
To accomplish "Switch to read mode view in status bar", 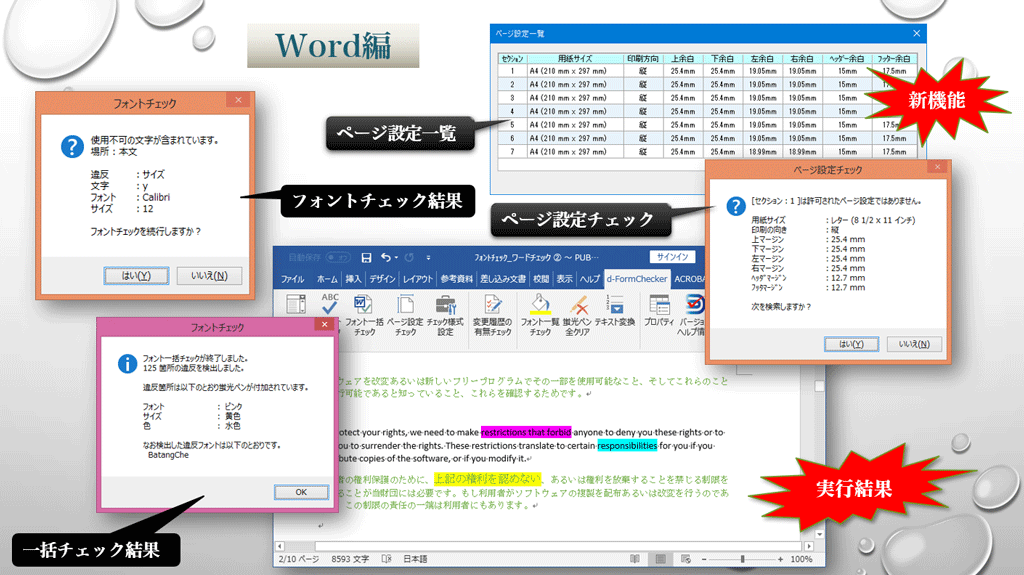I will [x=636, y=559].
